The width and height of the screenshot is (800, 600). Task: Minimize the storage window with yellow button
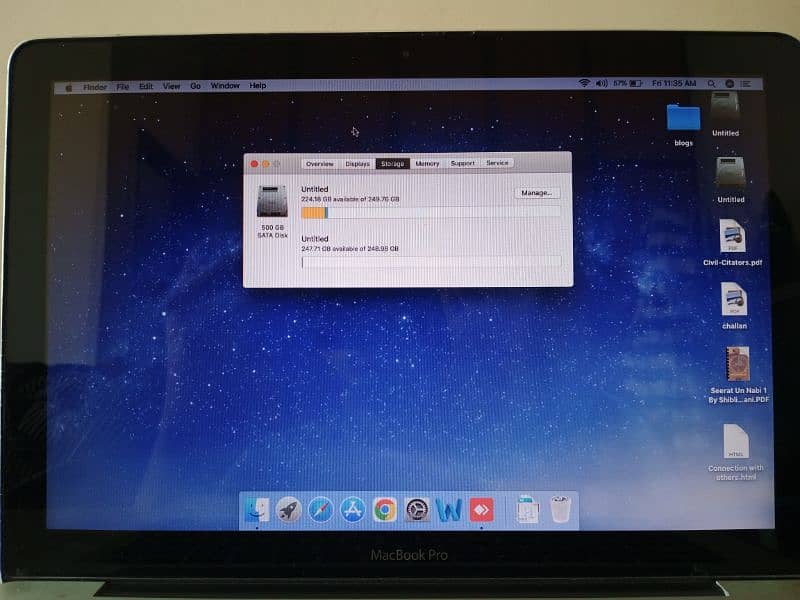tap(266, 164)
